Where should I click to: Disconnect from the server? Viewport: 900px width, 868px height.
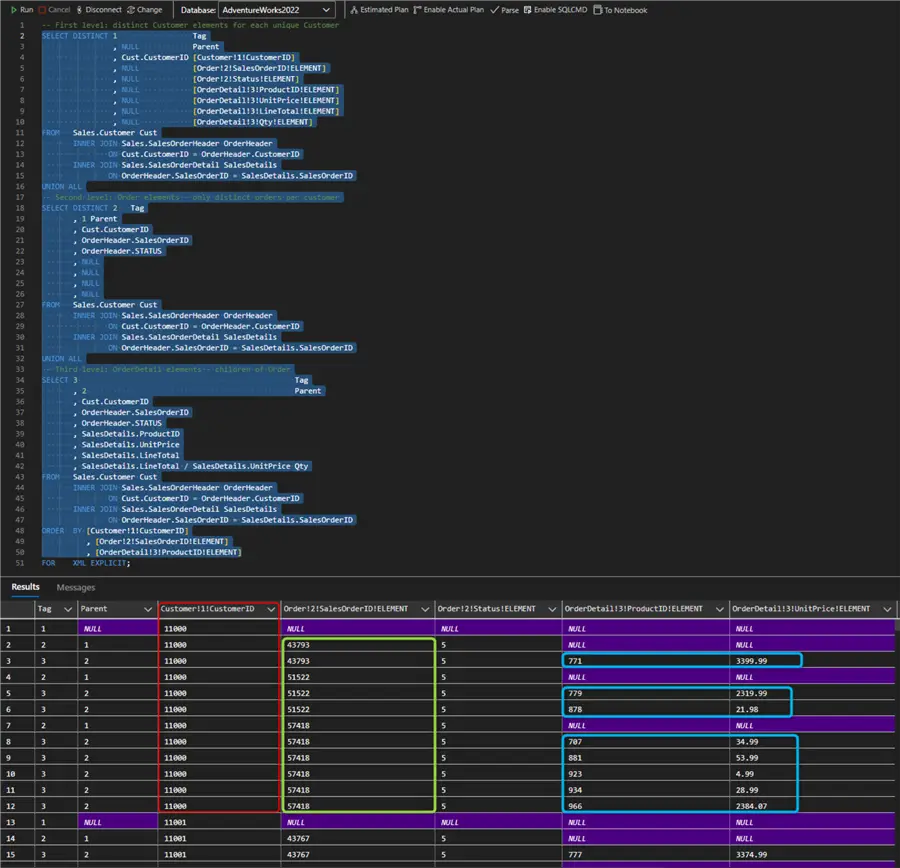tap(99, 10)
